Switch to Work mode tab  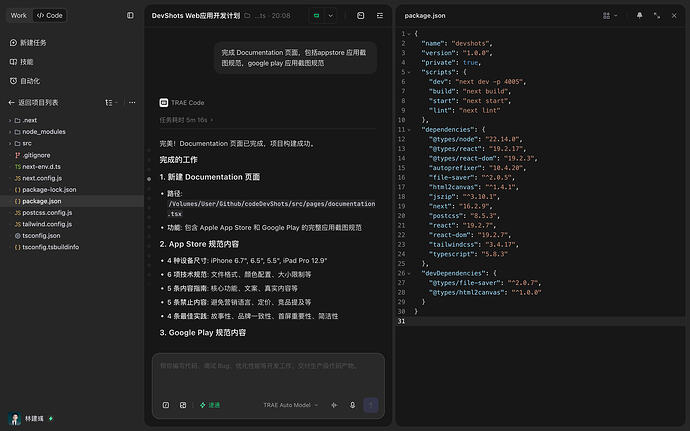[x=18, y=15]
